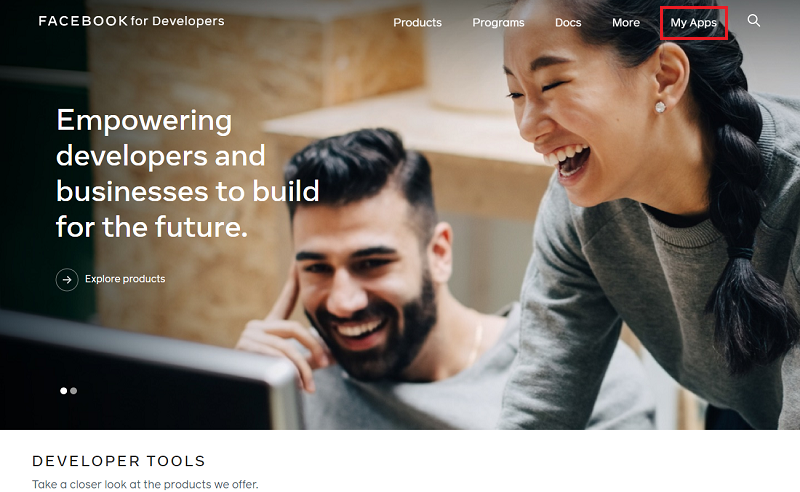Click the 'for the future.' headline line
Image resolution: width=800 pixels, height=492 pixels.
pos(152,227)
